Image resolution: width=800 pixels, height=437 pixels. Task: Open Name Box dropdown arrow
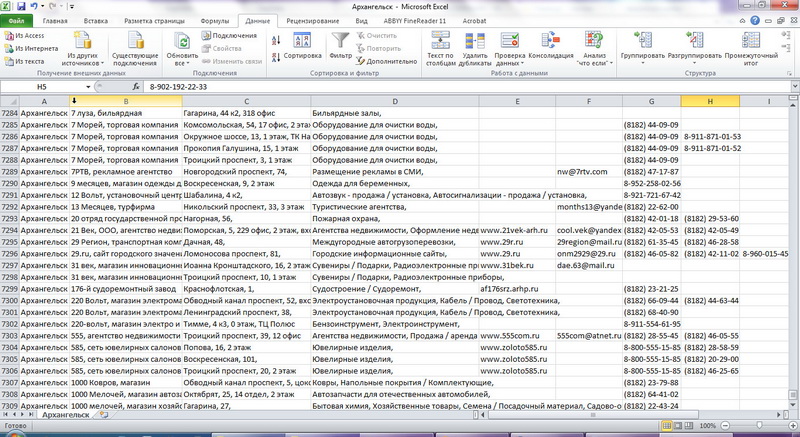click(x=88, y=87)
